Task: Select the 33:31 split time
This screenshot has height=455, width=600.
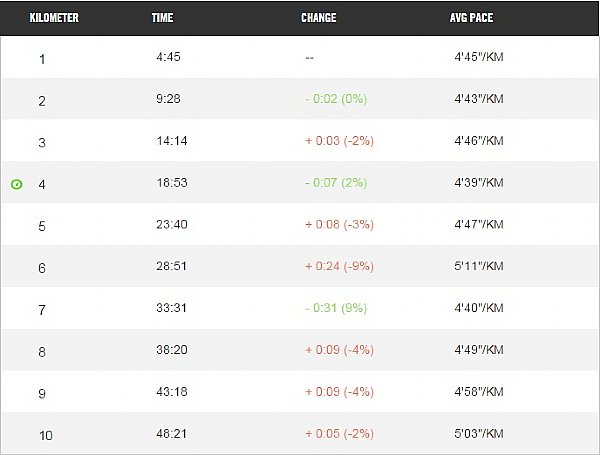Action: (171, 308)
